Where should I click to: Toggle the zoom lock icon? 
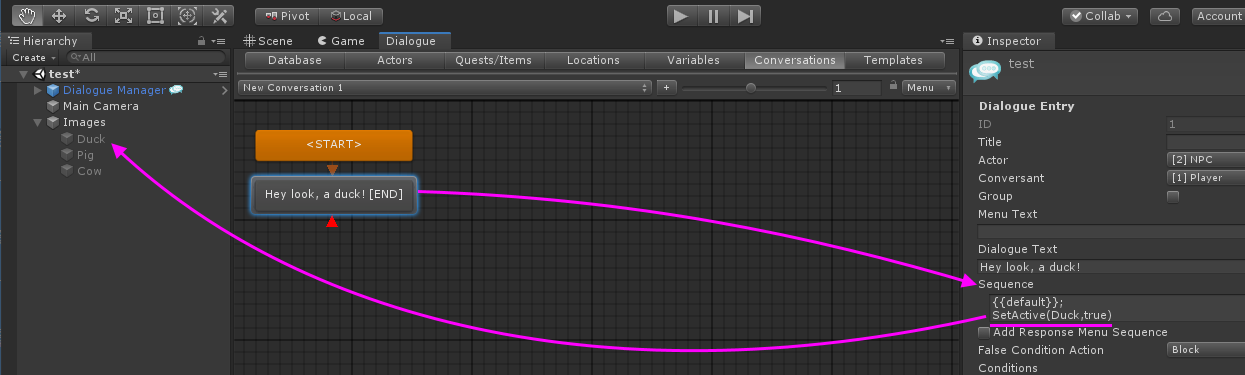892,88
